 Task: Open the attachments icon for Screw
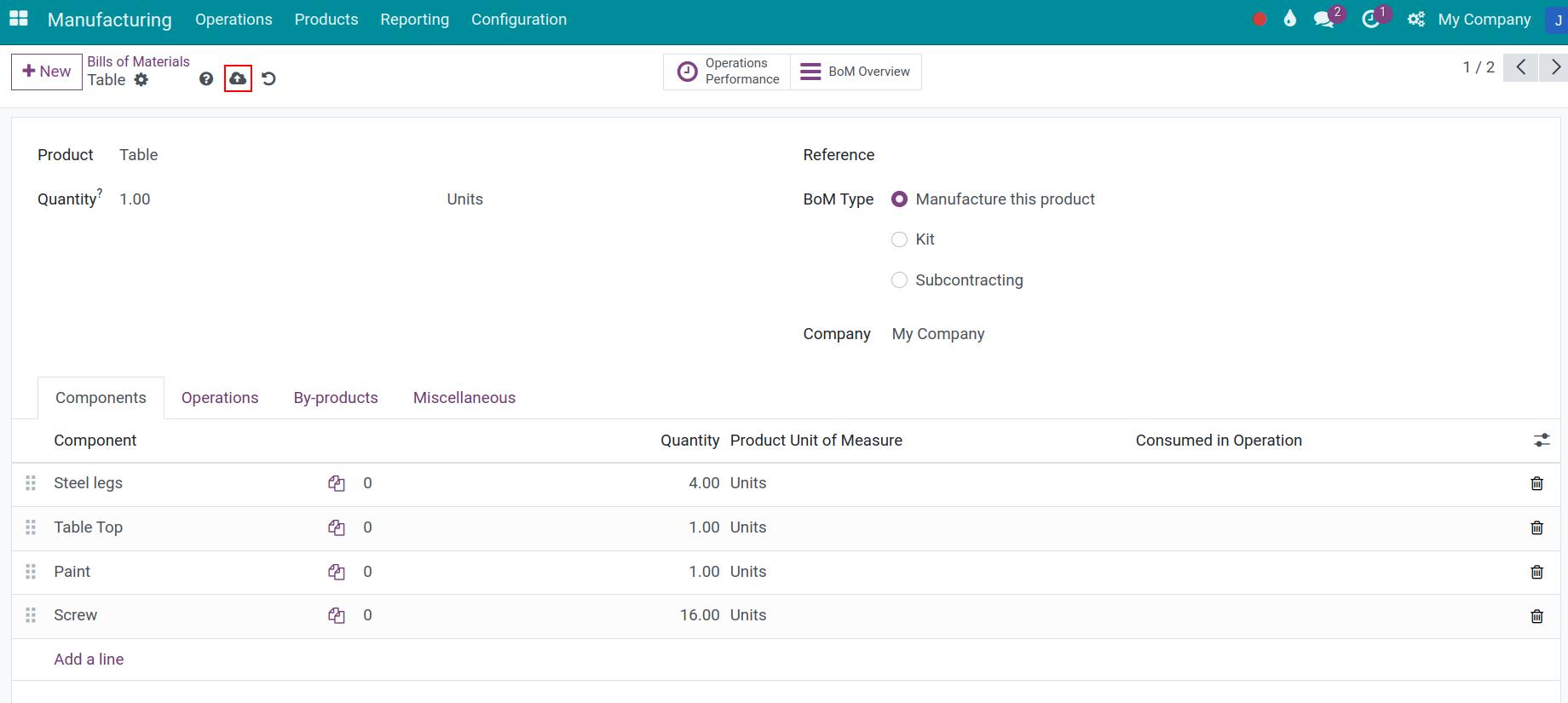(x=337, y=615)
